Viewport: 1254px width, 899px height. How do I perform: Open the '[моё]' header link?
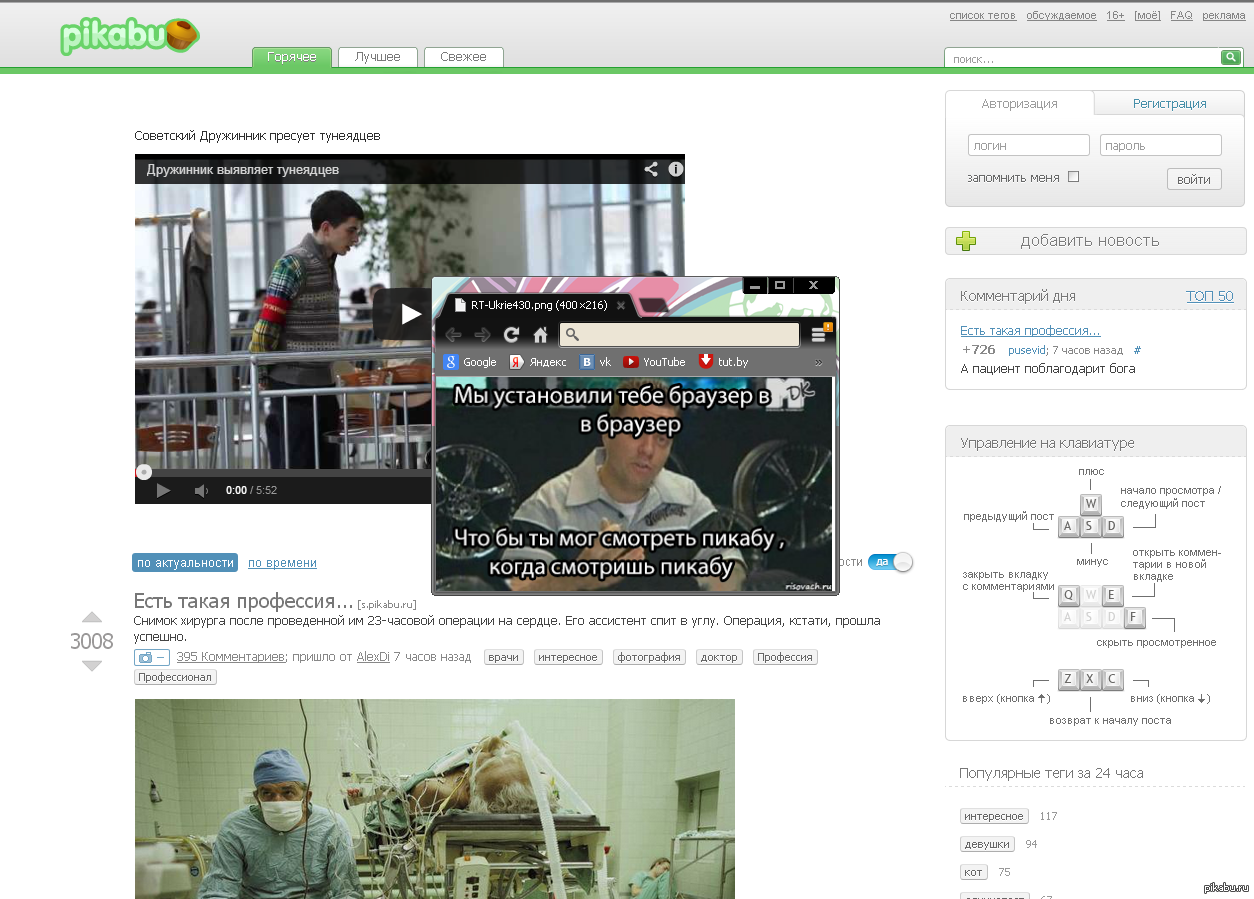(1147, 15)
